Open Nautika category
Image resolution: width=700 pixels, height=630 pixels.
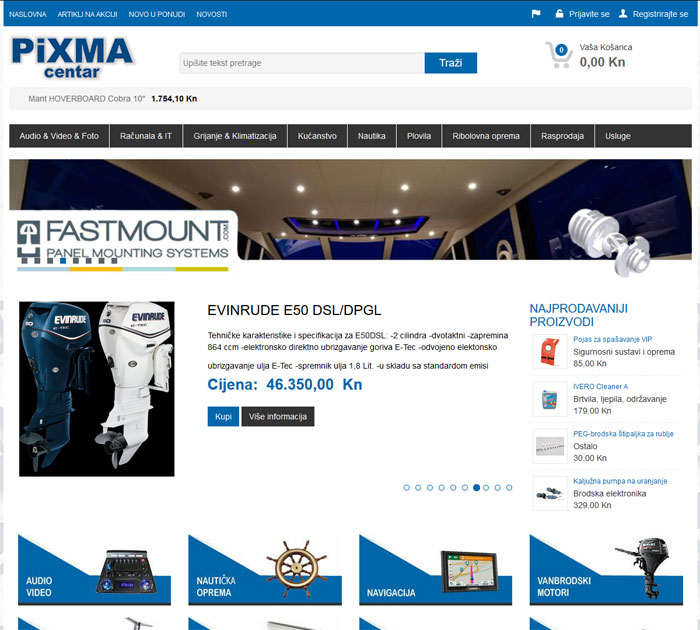coord(371,136)
